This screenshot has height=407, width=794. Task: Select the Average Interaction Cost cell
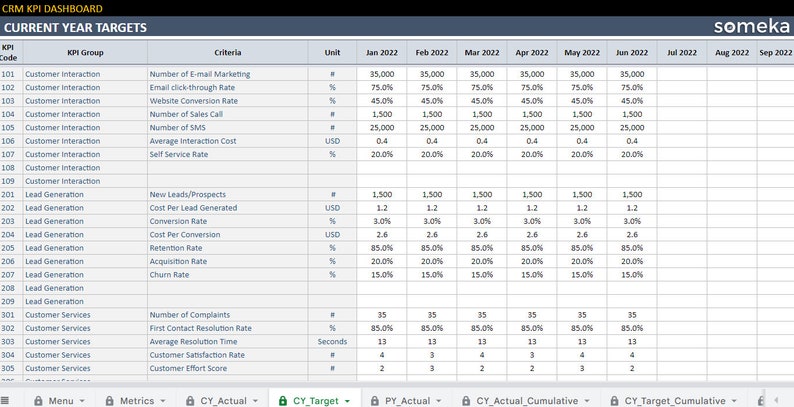coord(227,141)
